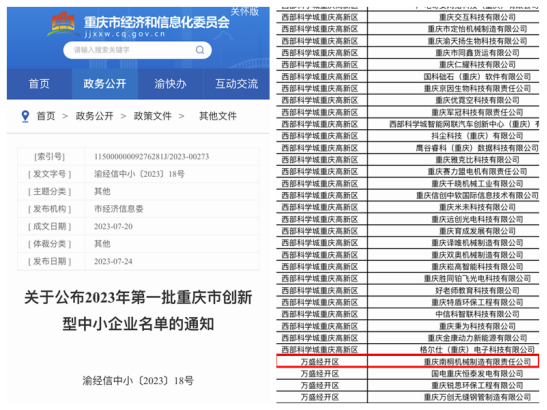Switch to 关怀版 accessibility mode

pos(245,12)
